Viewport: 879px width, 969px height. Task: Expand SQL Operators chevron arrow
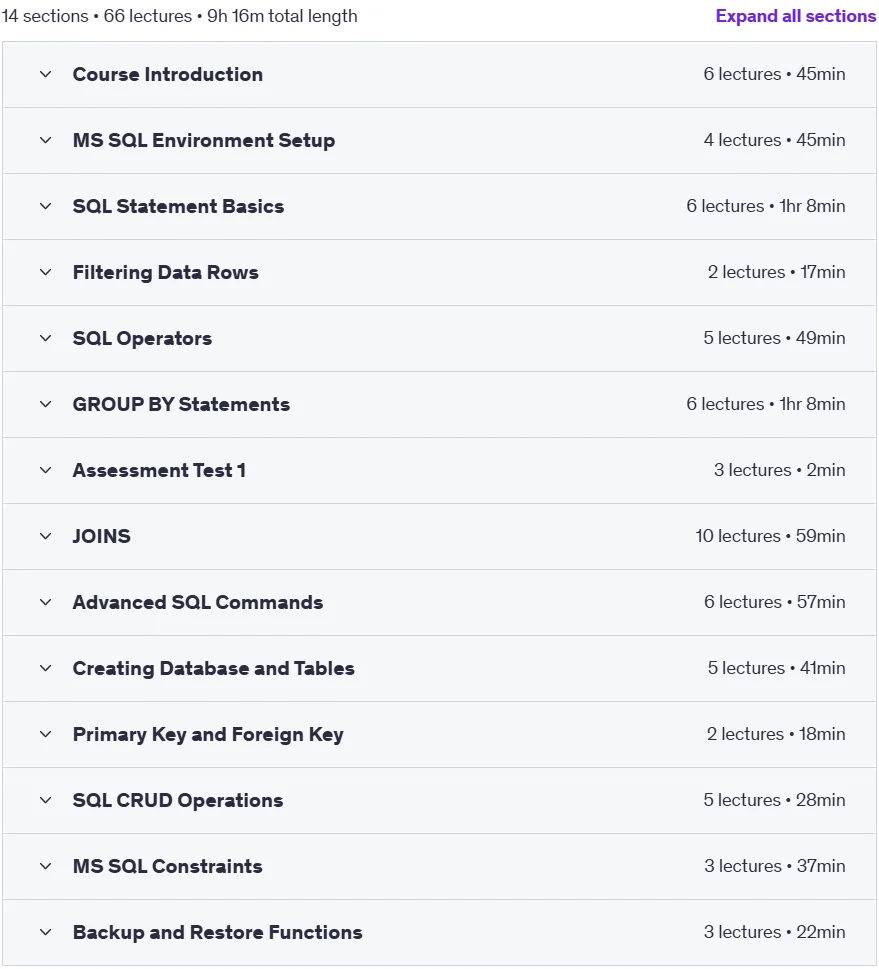tap(45, 338)
